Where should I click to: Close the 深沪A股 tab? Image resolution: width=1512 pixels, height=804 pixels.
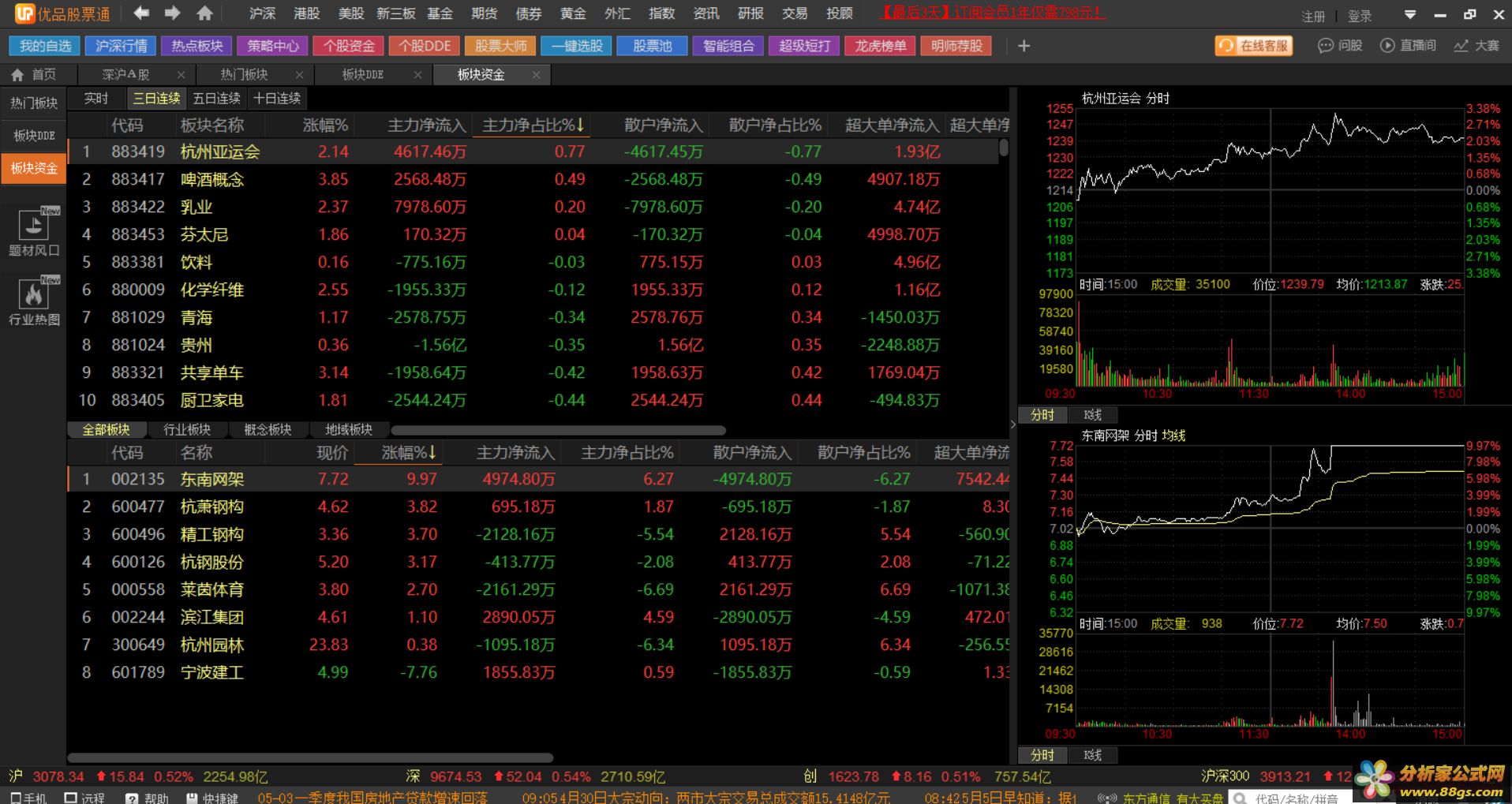pyautogui.click(x=181, y=75)
